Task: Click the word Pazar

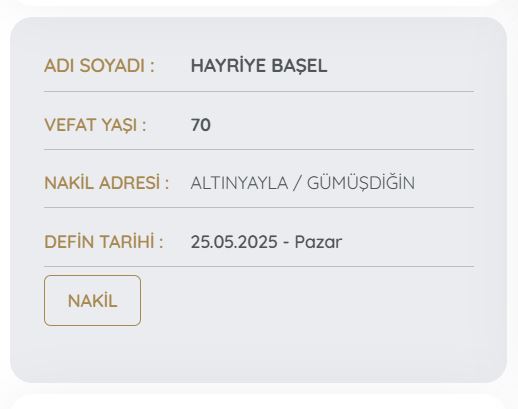Action: click(x=318, y=242)
